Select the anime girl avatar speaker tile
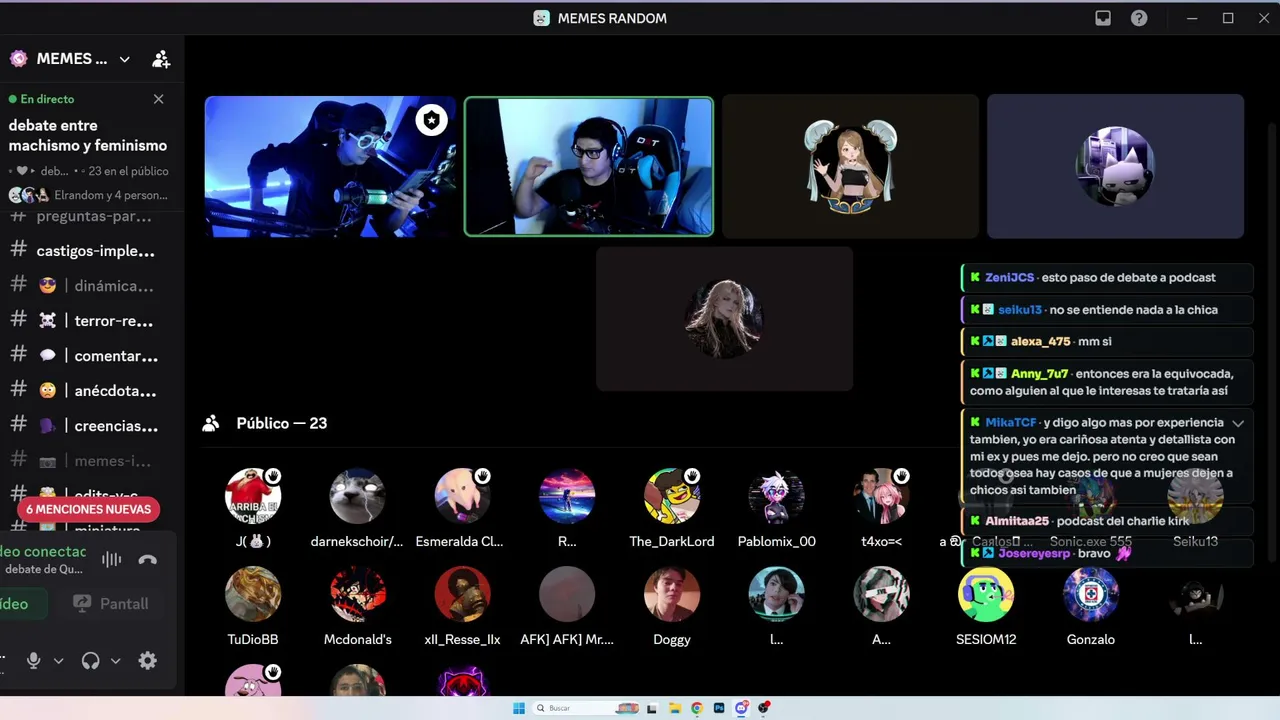Image resolution: width=1280 pixels, height=720 pixels. tap(851, 166)
